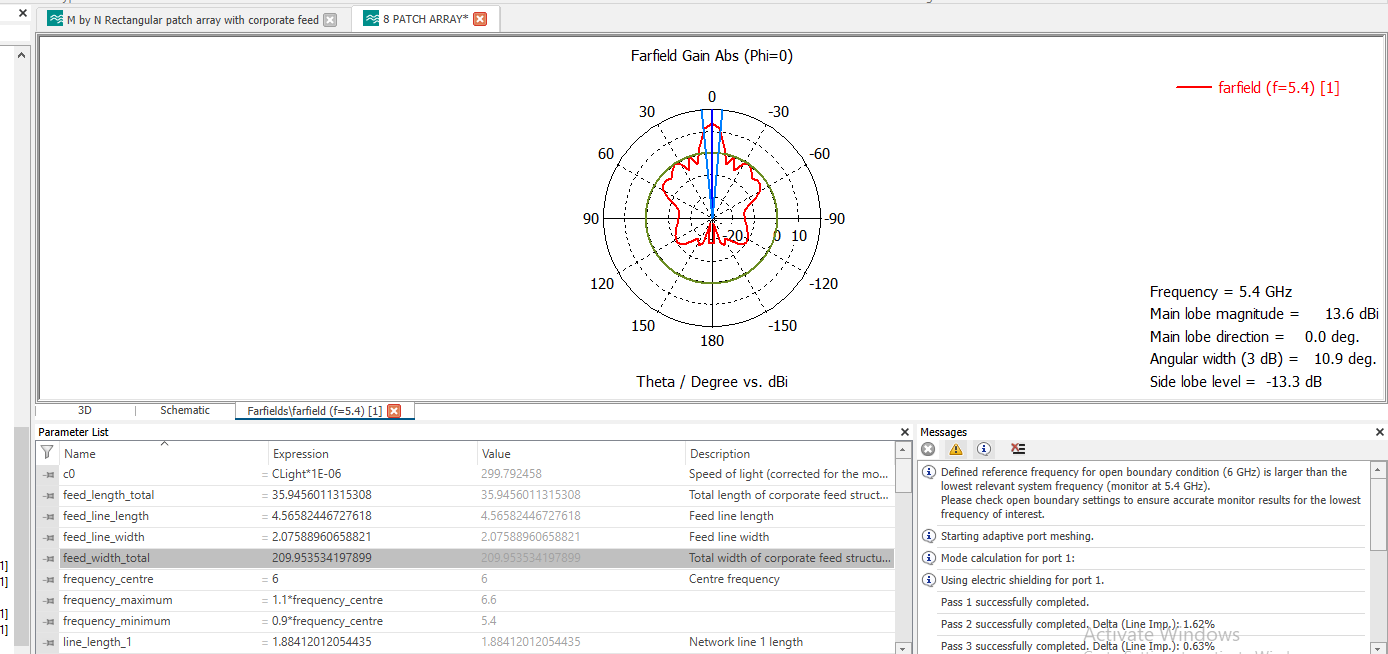Click the error filter icon in Messages
Image resolution: width=1388 pixels, height=654 pixels.
point(928,449)
